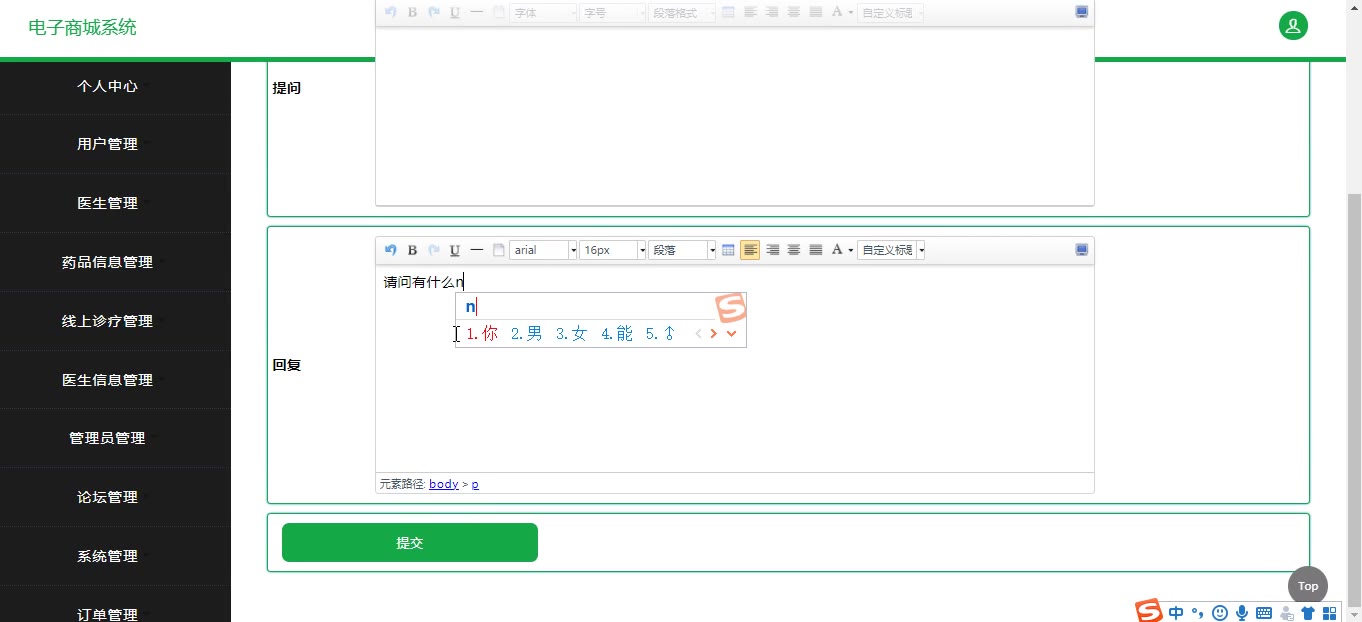Image resolution: width=1362 pixels, height=622 pixels.
Task: Open 医生管理 sidebar menu
Action: click(x=107, y=203)
